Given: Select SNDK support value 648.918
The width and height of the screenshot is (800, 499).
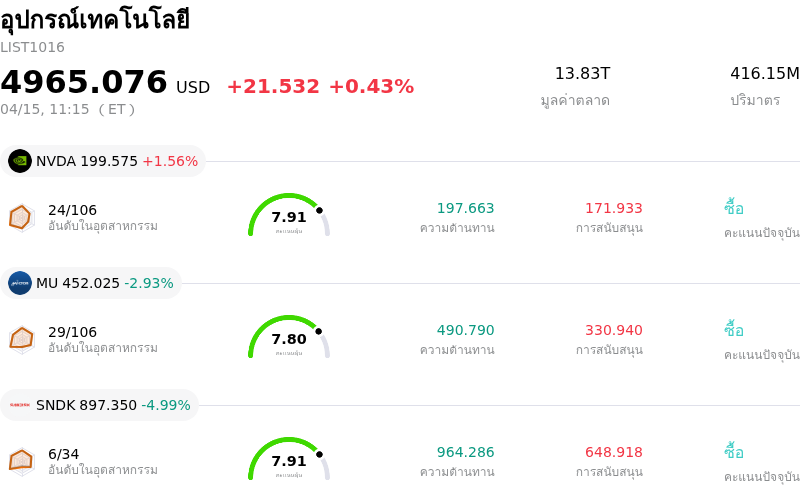Looking at the screenshot, I should (x=613, y=452).
